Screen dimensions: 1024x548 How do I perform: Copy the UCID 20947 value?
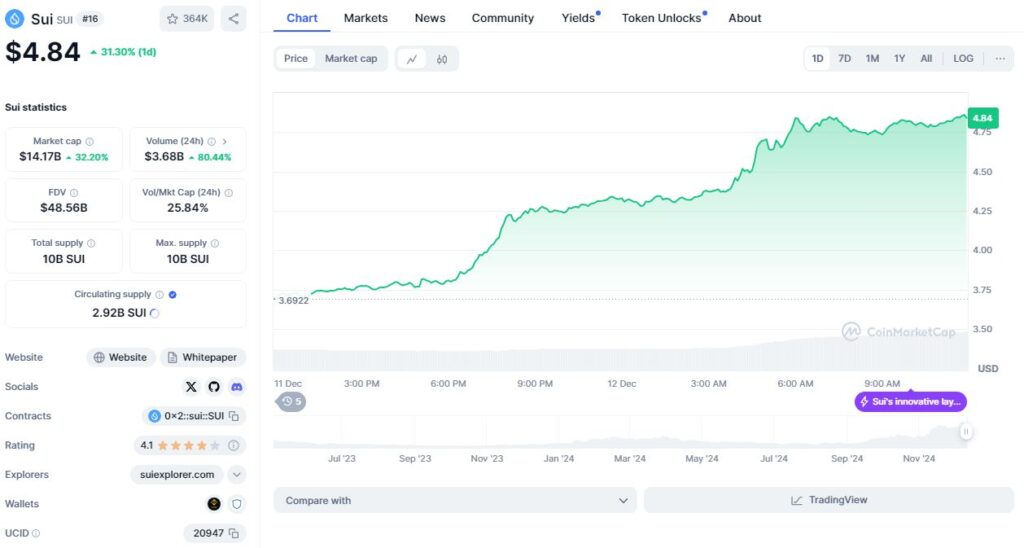(234, 534)
